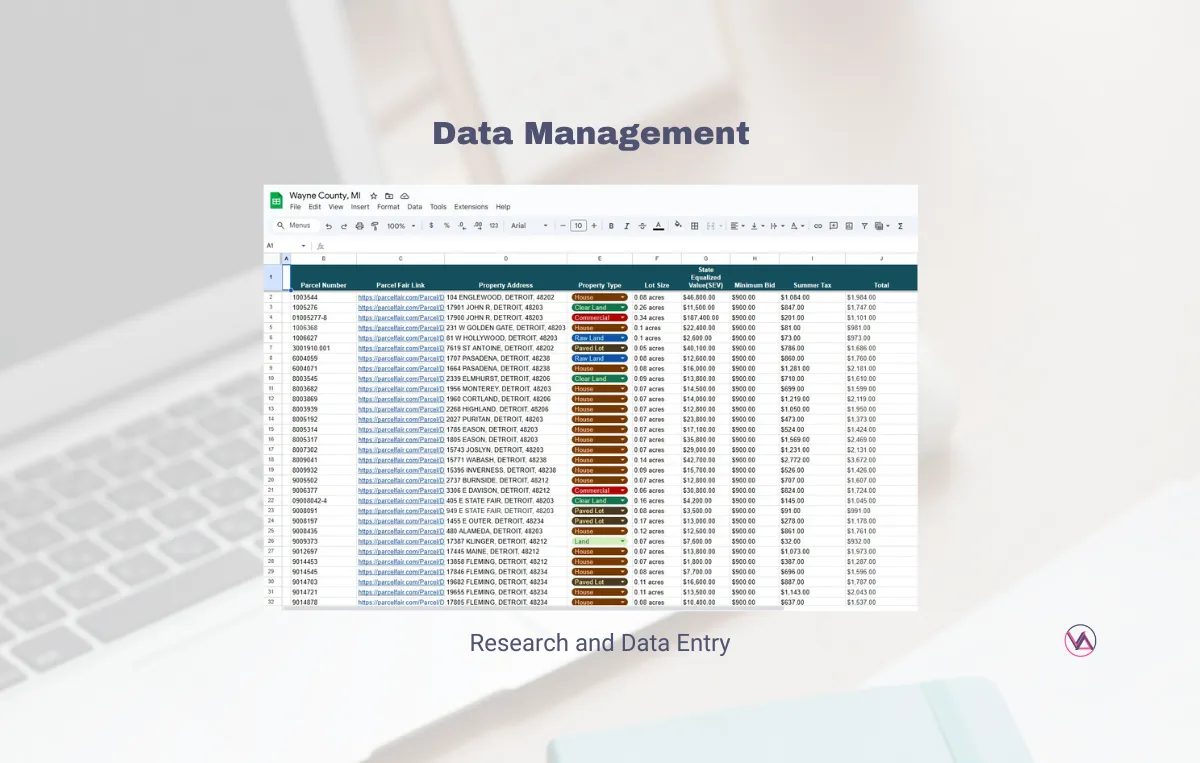Toggle bold formatting
Screen dimensions: 1200x763
(611, 226)
